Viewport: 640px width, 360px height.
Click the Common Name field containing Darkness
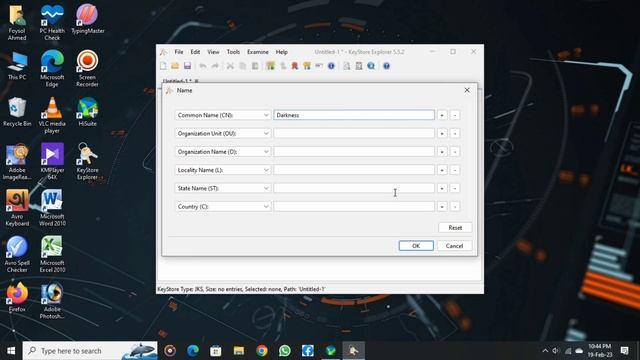(354, 115)
